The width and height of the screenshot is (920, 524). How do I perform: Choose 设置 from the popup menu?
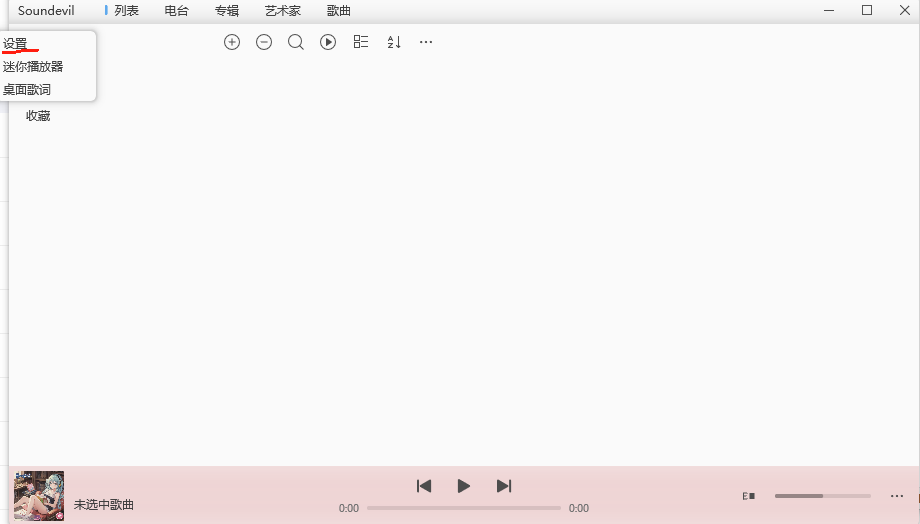[15, 44]
